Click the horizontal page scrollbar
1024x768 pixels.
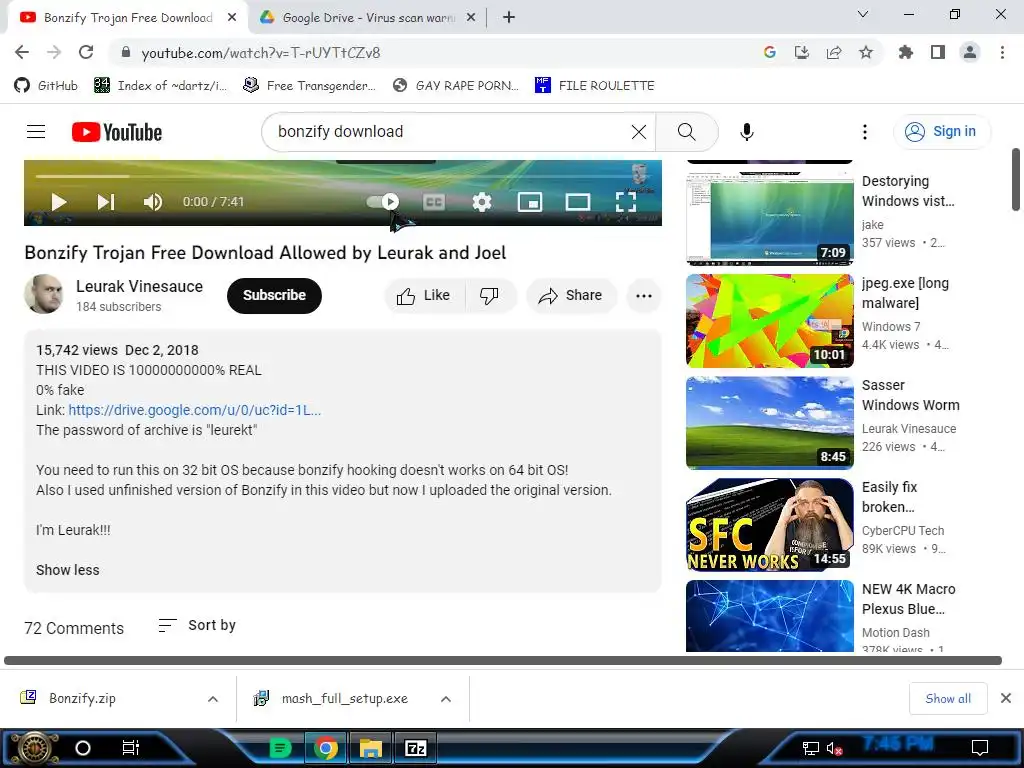(503, 661)
